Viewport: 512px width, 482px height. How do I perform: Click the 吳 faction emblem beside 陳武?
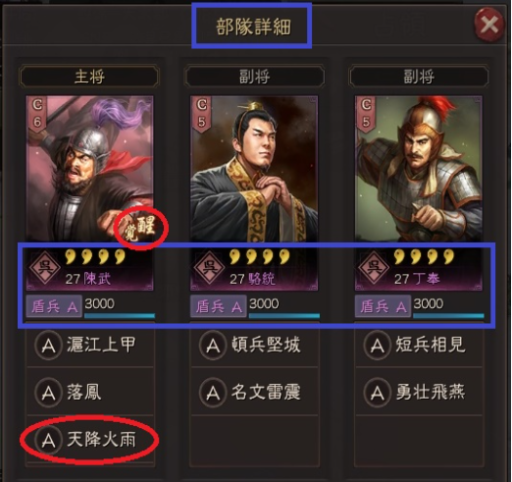point(45,268)
